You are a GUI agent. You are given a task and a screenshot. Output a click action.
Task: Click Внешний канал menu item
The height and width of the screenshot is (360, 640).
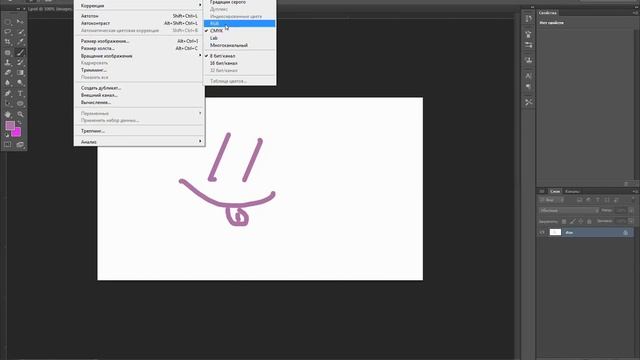[x=139, y=95]
